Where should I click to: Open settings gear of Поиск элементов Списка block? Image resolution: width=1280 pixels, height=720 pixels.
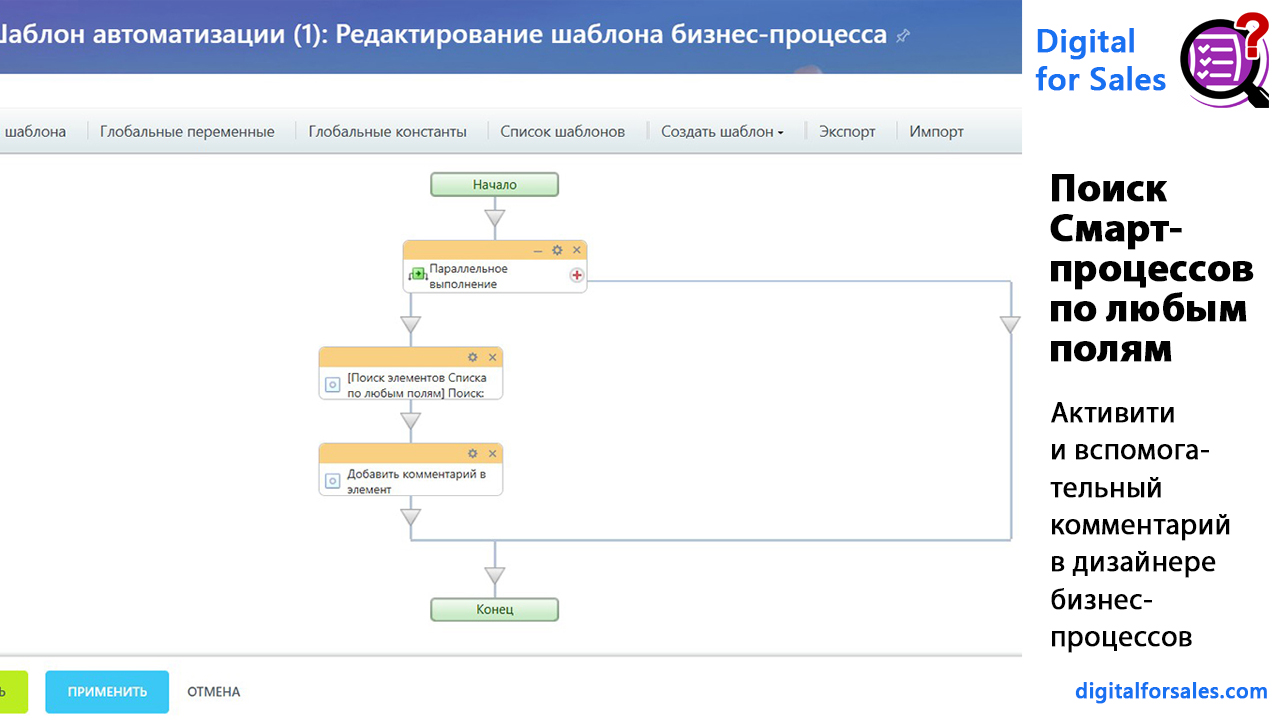pos(473,357)
